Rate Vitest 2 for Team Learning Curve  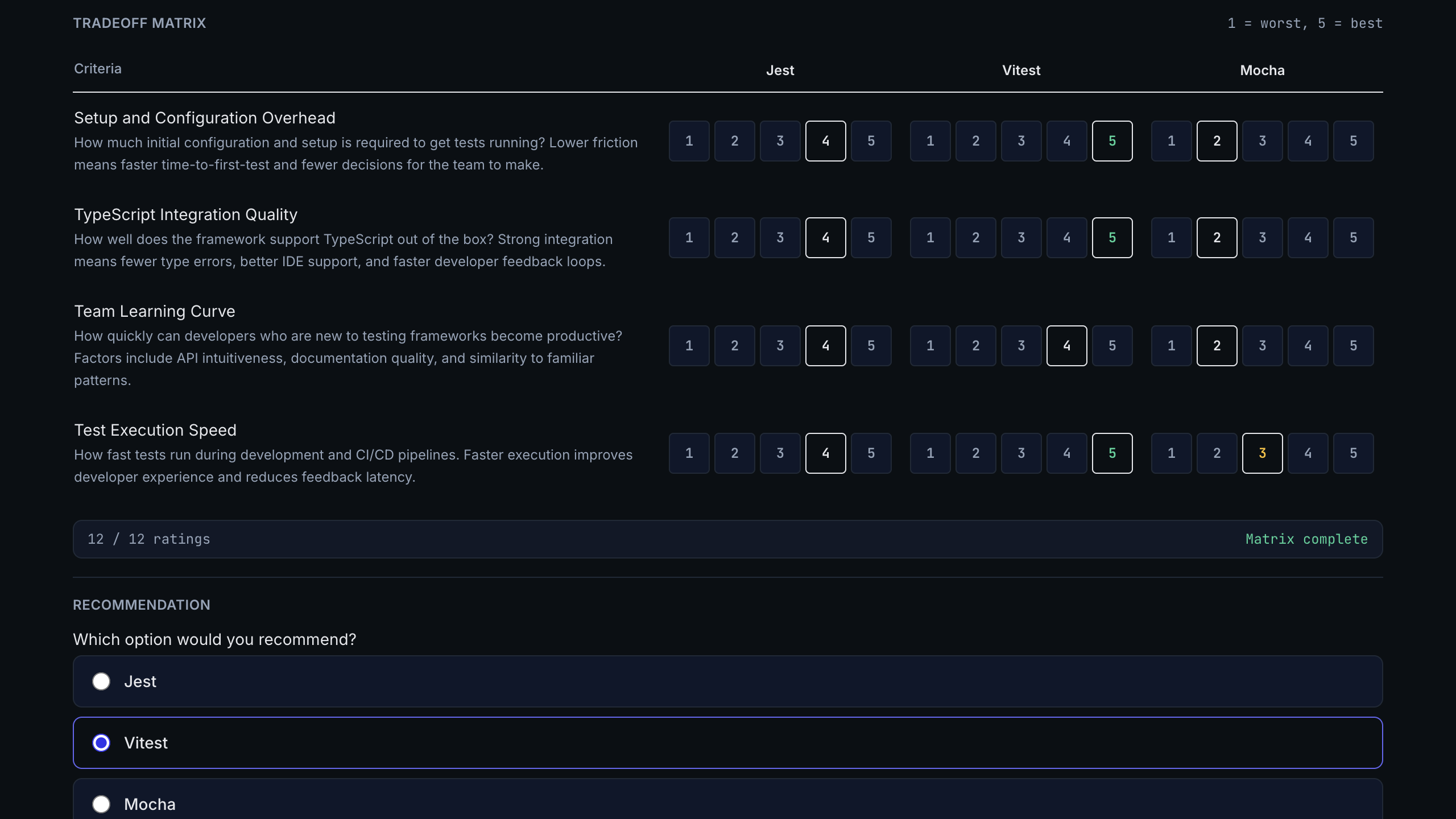point(976,345)
